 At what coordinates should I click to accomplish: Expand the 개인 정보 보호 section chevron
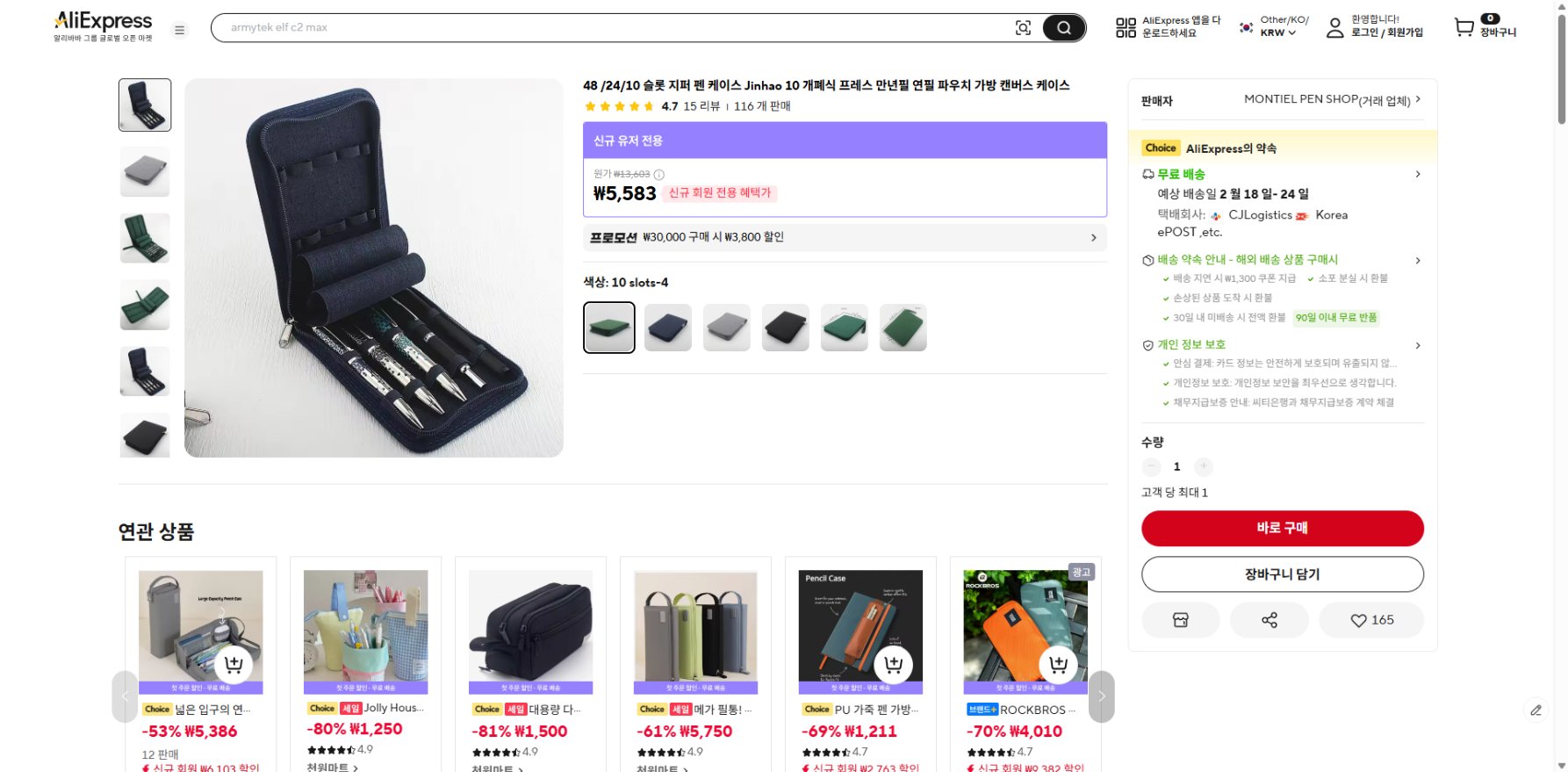click(x=1418, y=345)
